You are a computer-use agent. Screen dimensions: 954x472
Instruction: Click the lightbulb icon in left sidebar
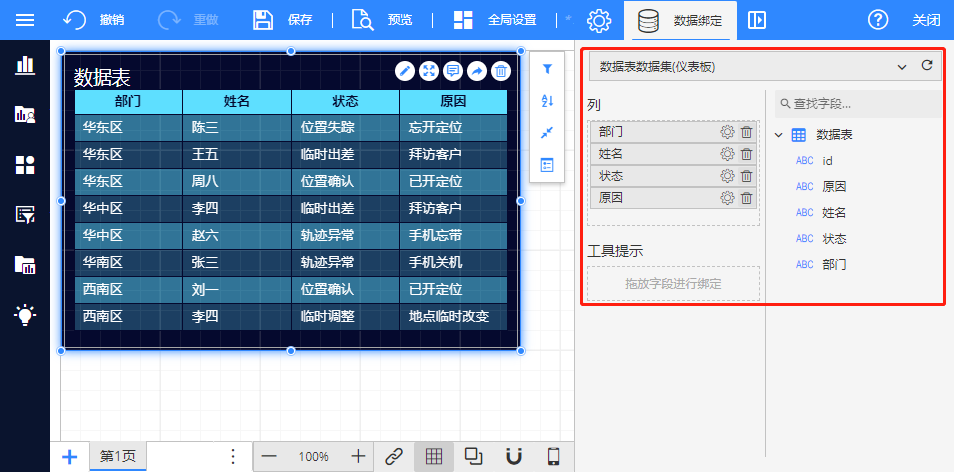coord(25,315)
